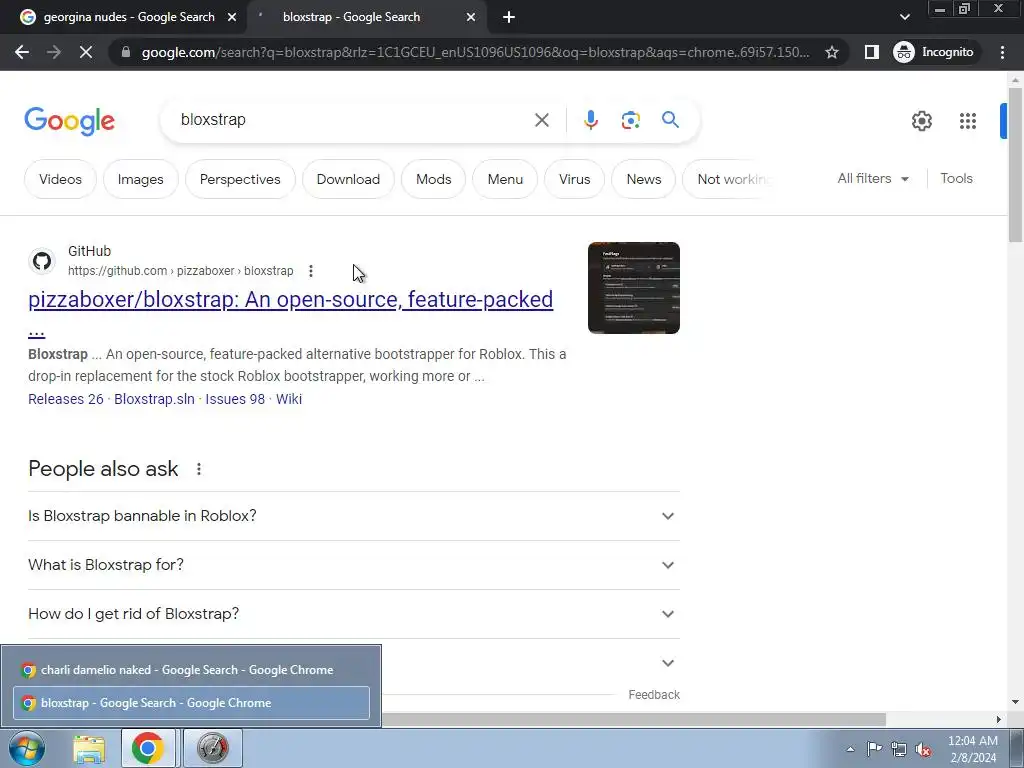This screenshot has width=1024, height=768.
Task: Filter results by Videos
Action: click(x=60, y=179)
